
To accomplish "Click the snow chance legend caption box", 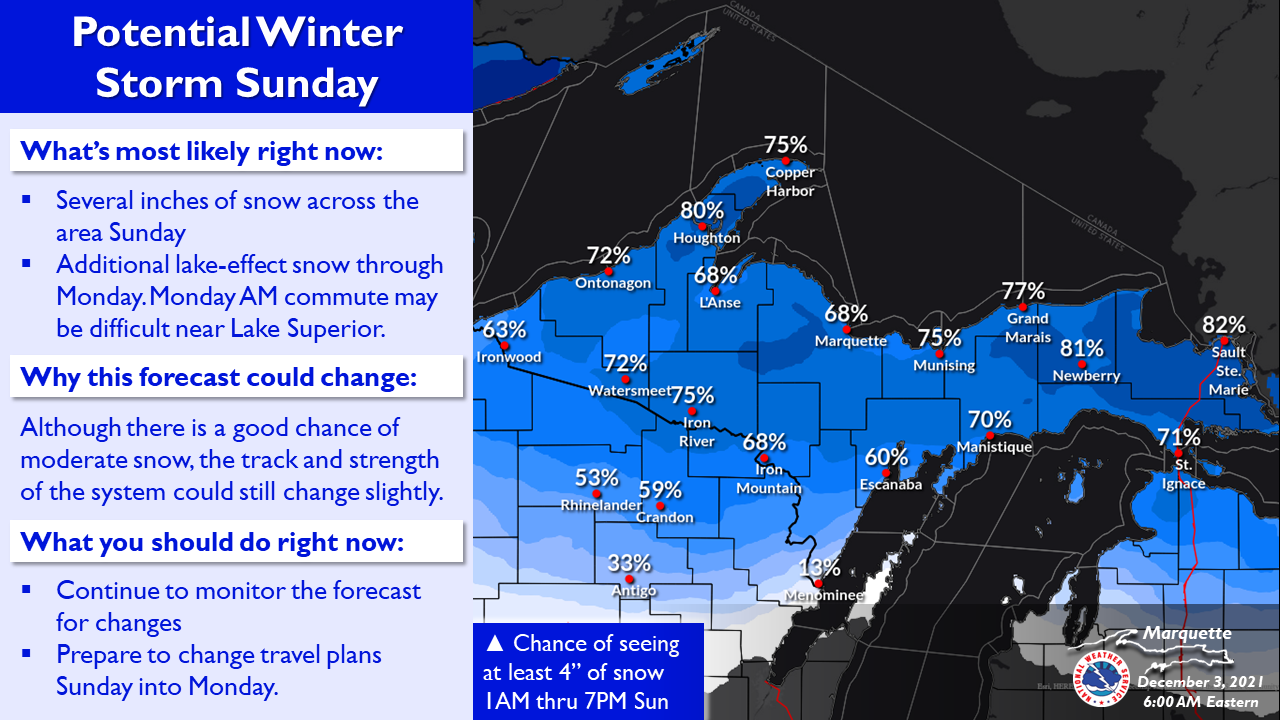I will pos(588,672).
